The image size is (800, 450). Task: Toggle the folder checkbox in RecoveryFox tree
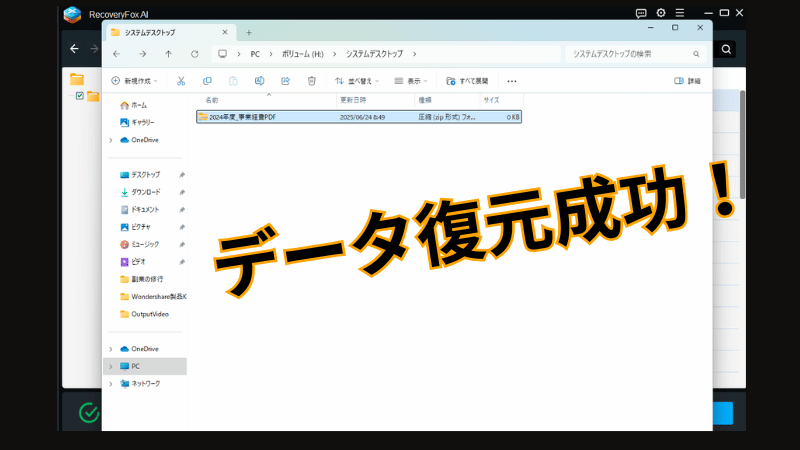80,96
